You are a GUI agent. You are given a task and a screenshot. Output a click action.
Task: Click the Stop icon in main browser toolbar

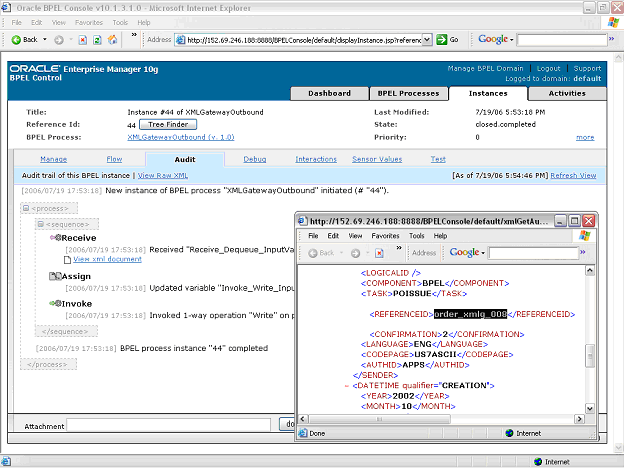82,40
